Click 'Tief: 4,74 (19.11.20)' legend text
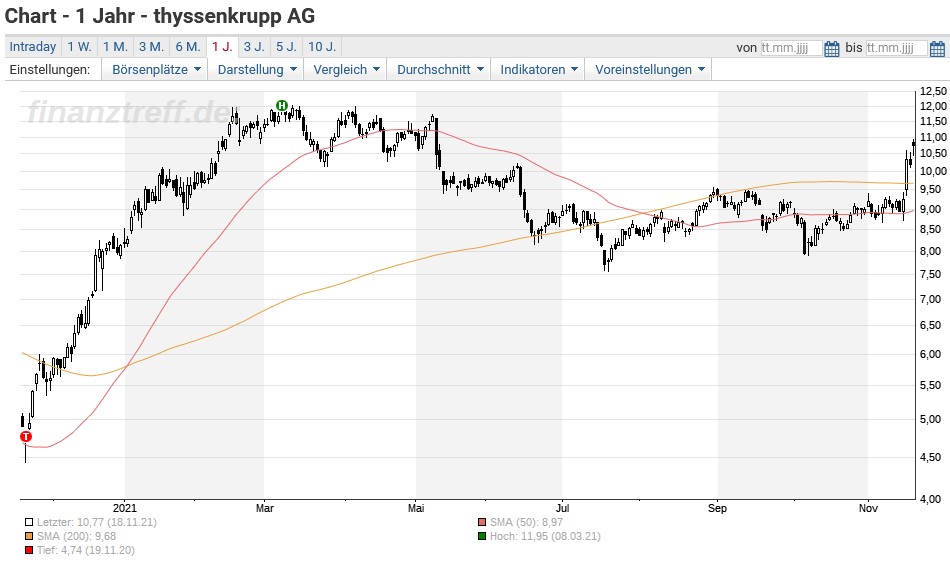The height and width of the screenshot is (565, 950). [x=86, y=550]
